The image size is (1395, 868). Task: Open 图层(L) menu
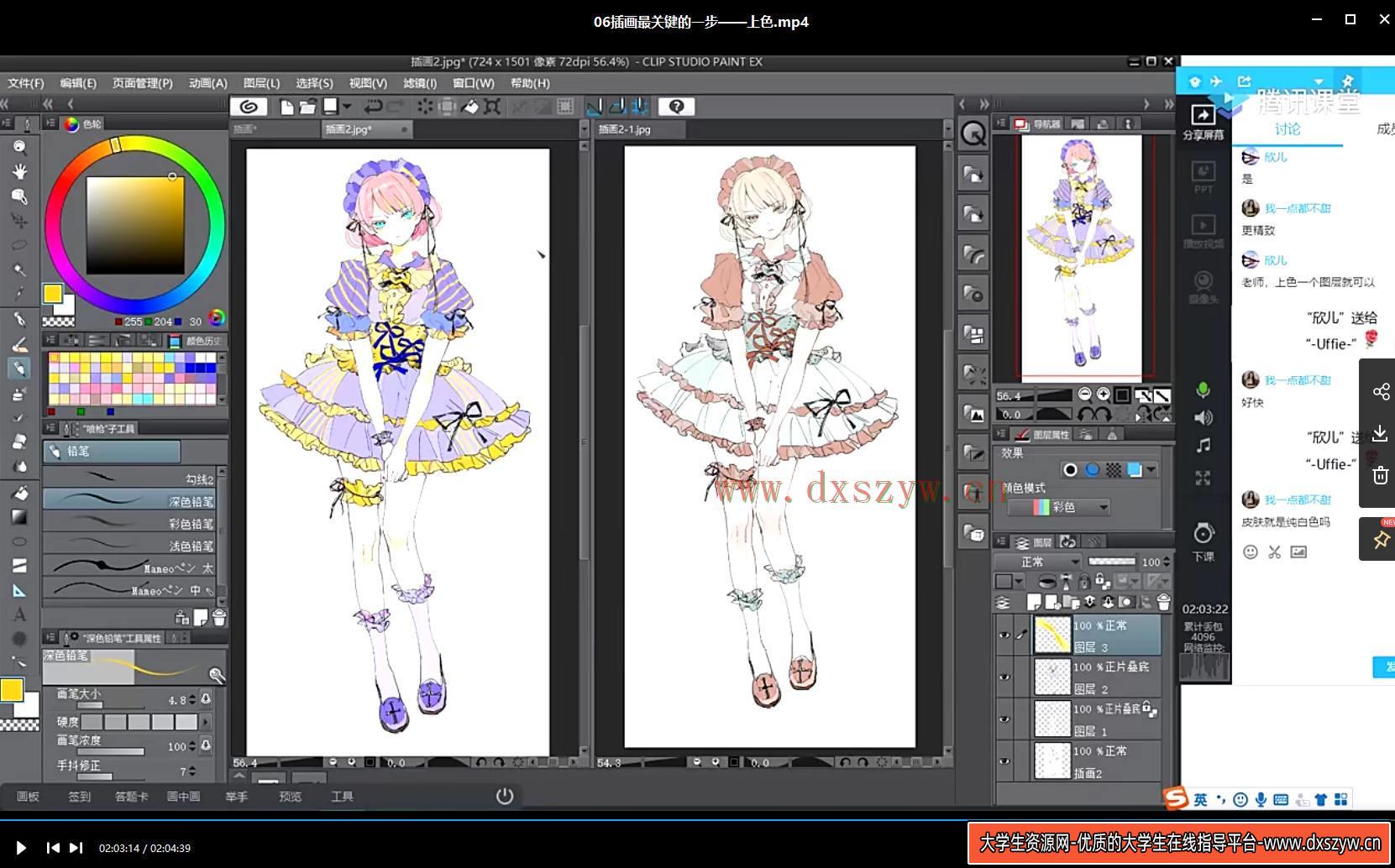pos(261,83)
